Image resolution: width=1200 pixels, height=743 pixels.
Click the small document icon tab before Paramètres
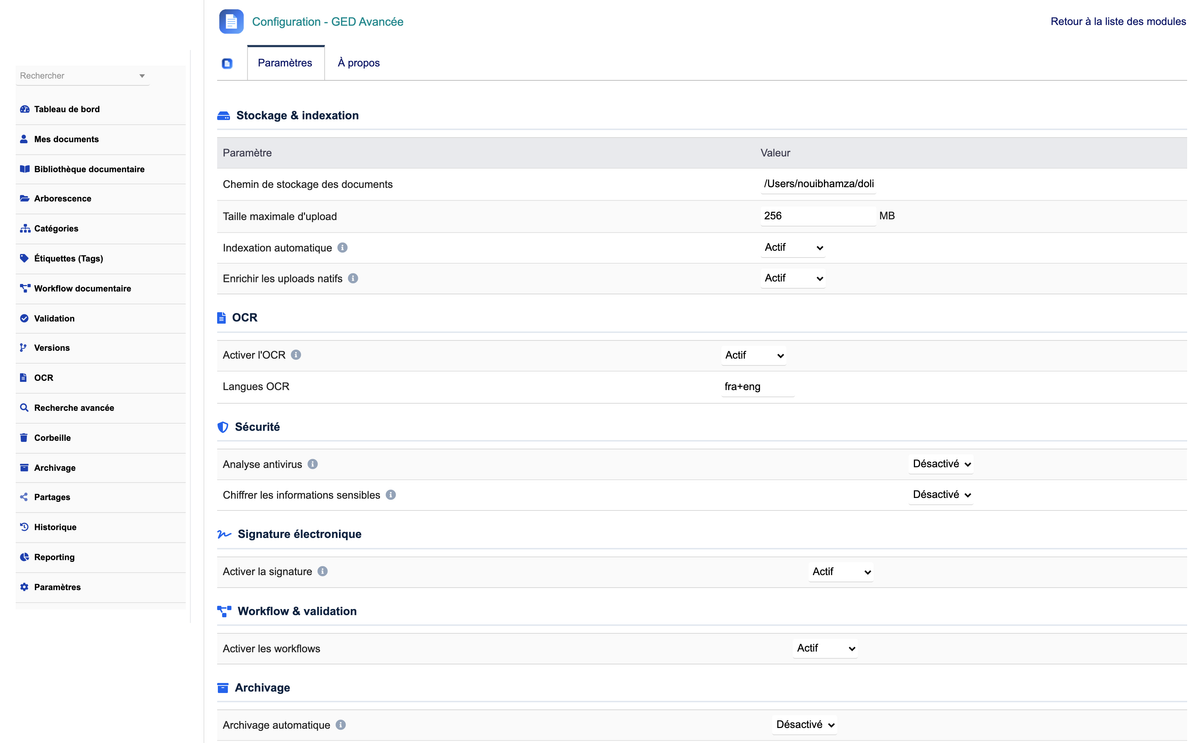[227, 63]
